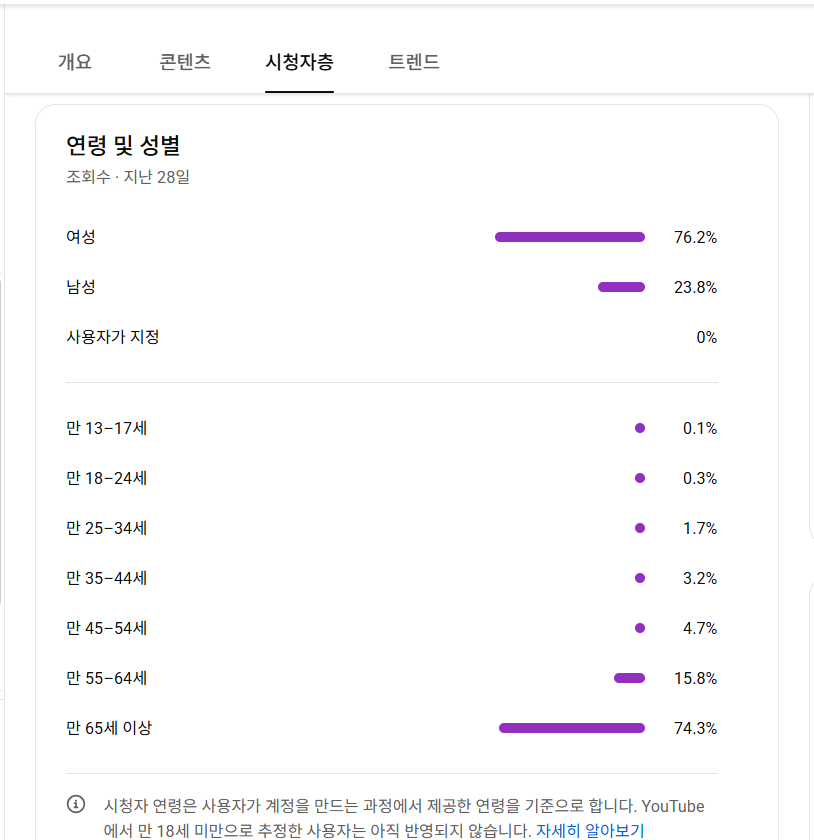The width and height of the screenshot is (814, 840).
Task: Click the purple bar for 여성
Action: click(x=570, y=237)
